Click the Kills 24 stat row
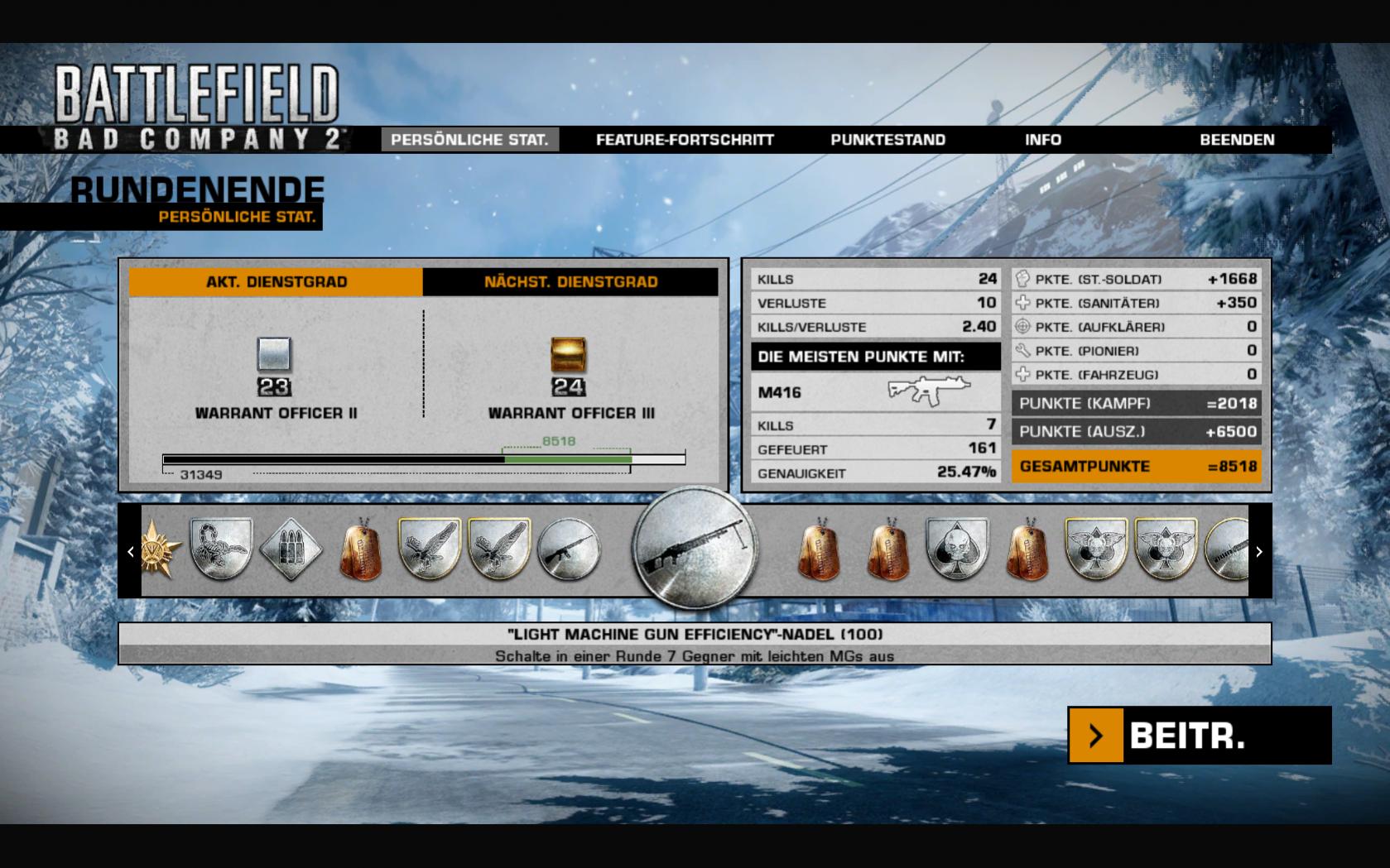The width and height of the screenshot is (1390, 868). pyautogui.click(x=876, y=279)
